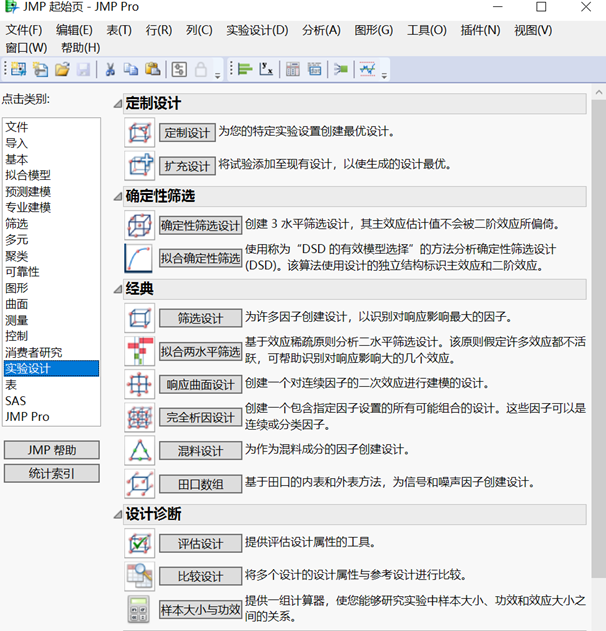Open the 实验设计(D) menu

pyautogui.click(x=257, y=30)
